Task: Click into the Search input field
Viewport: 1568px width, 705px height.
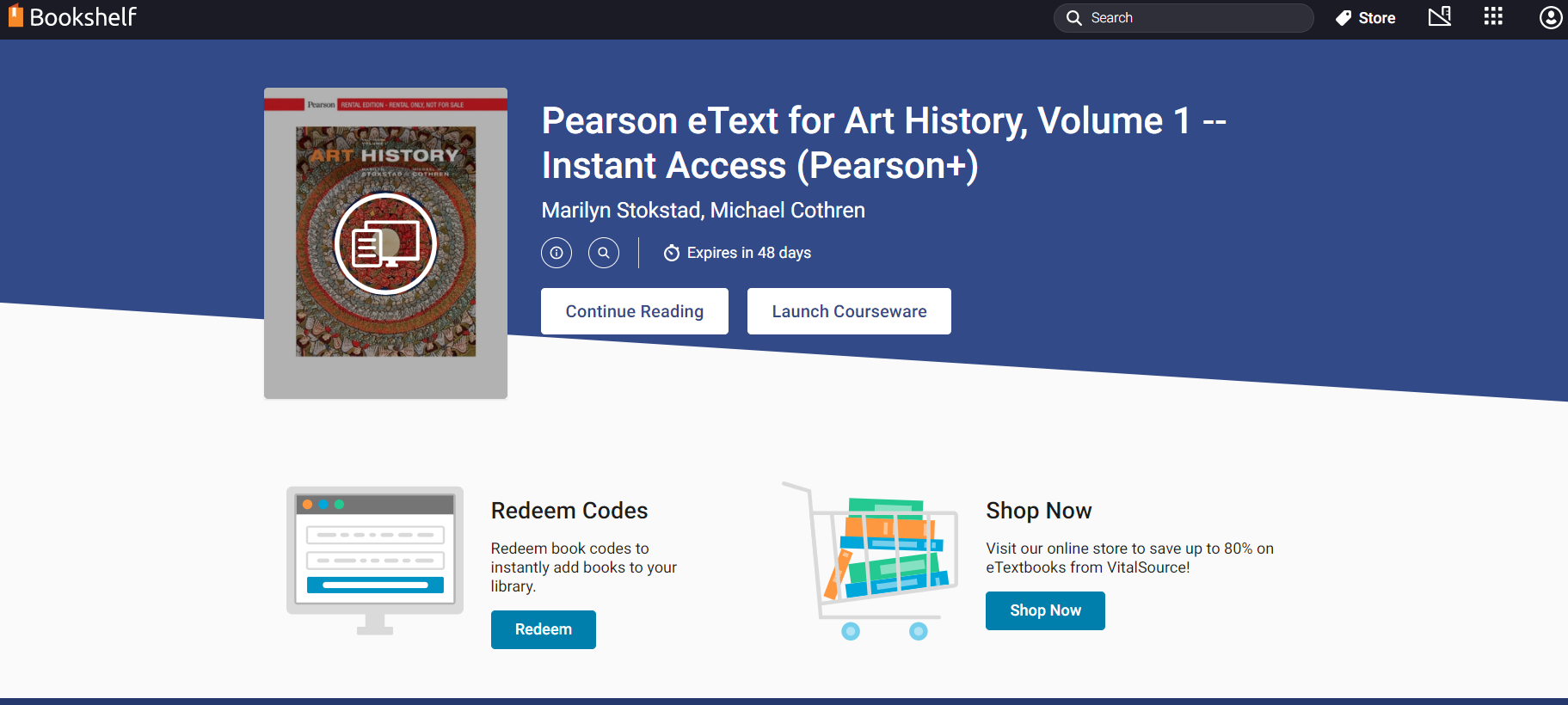Action: pos(1187,17)
